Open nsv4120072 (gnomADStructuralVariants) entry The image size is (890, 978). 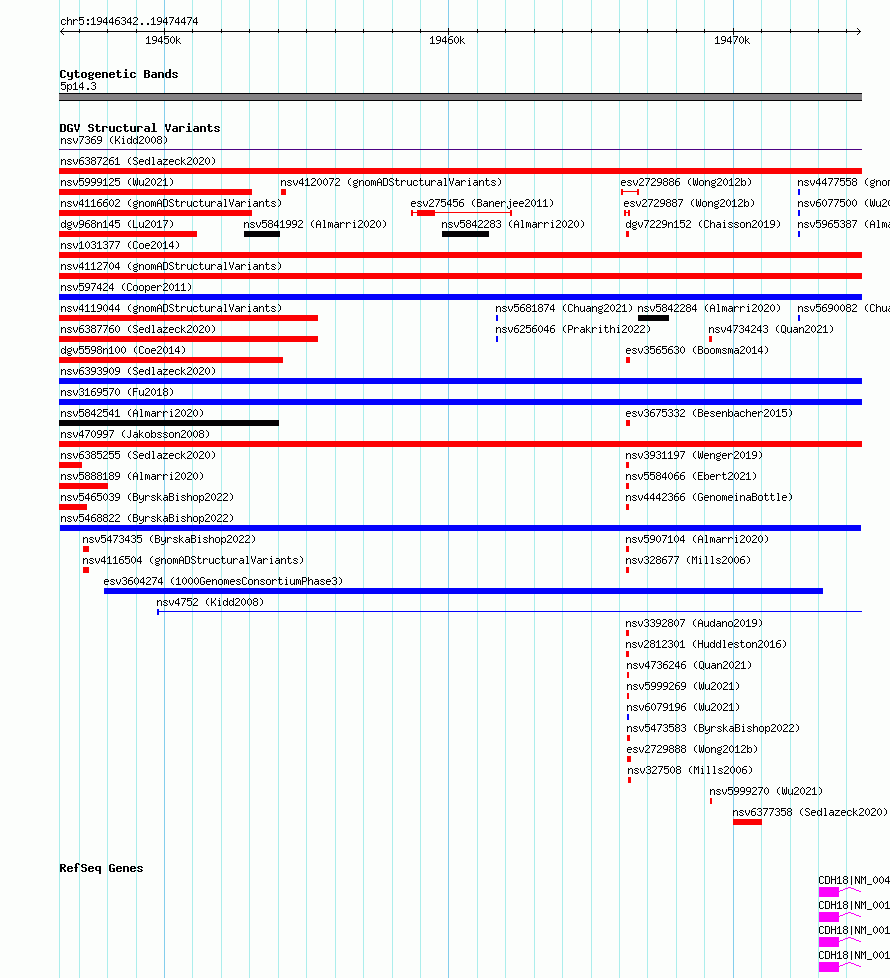pos(391,183)
